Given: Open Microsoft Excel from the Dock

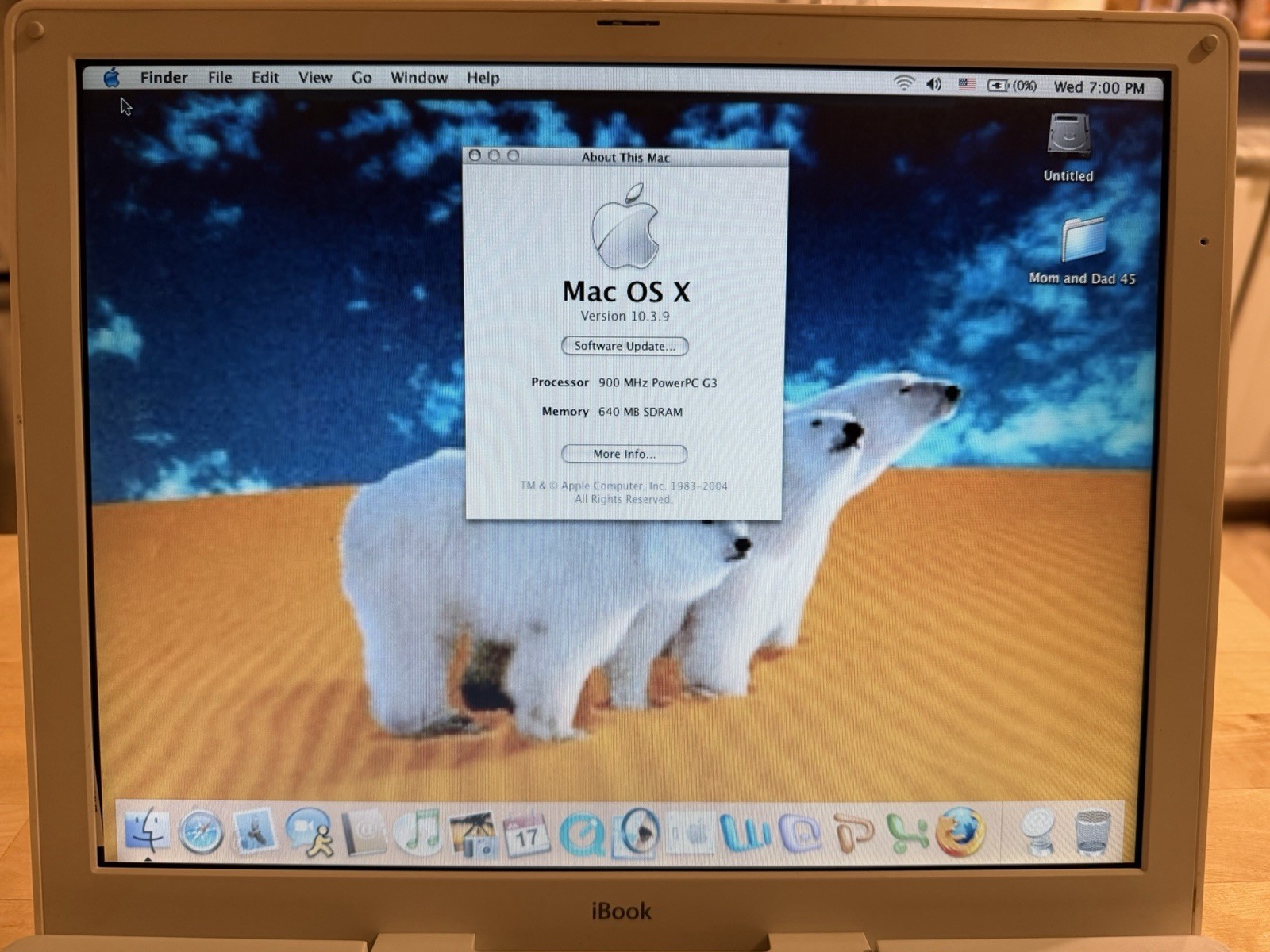Looking at the screenshot, I should pyautogui.click(x=907, y=834).
